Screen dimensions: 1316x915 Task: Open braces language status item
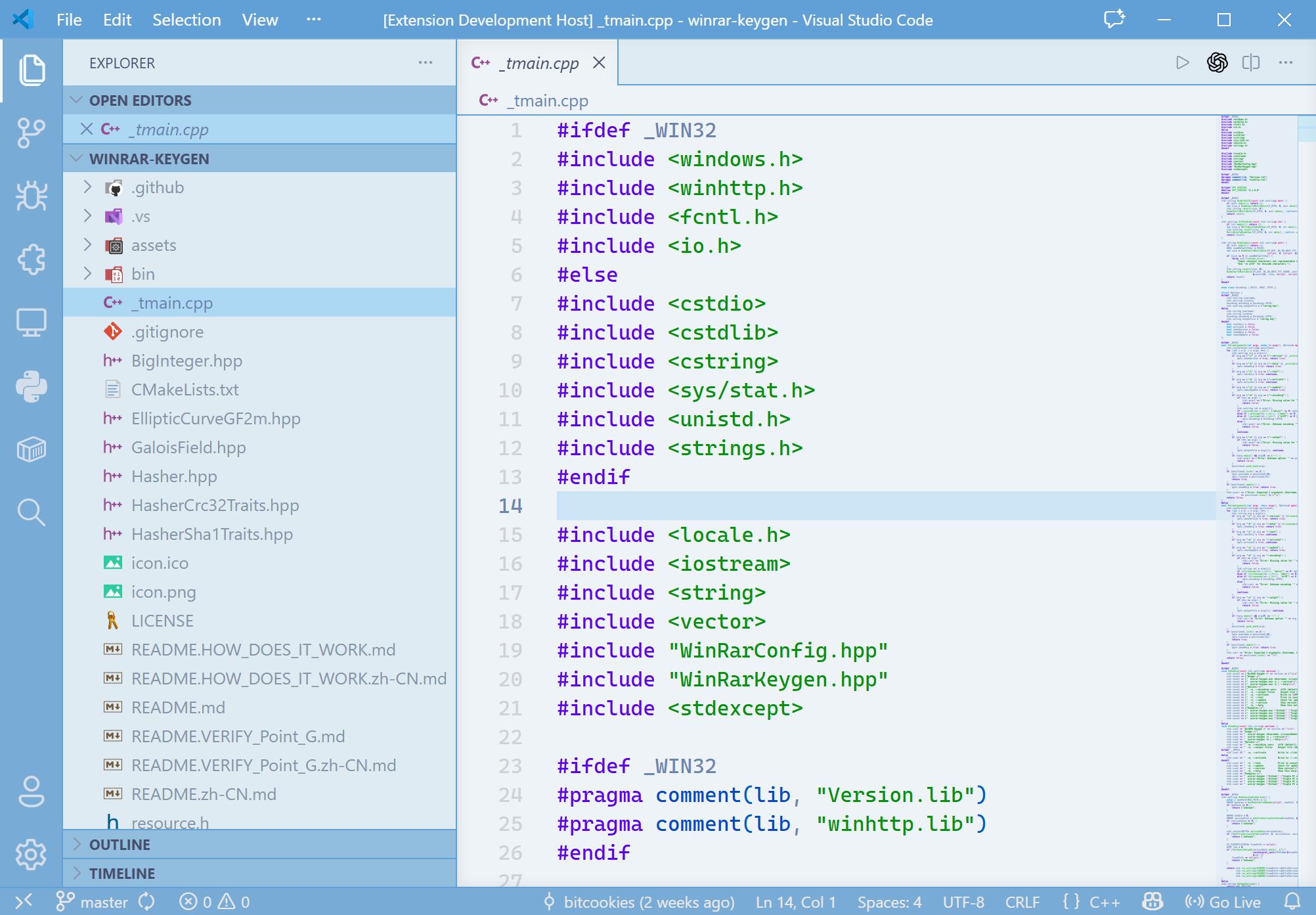tap(1071, 902)
